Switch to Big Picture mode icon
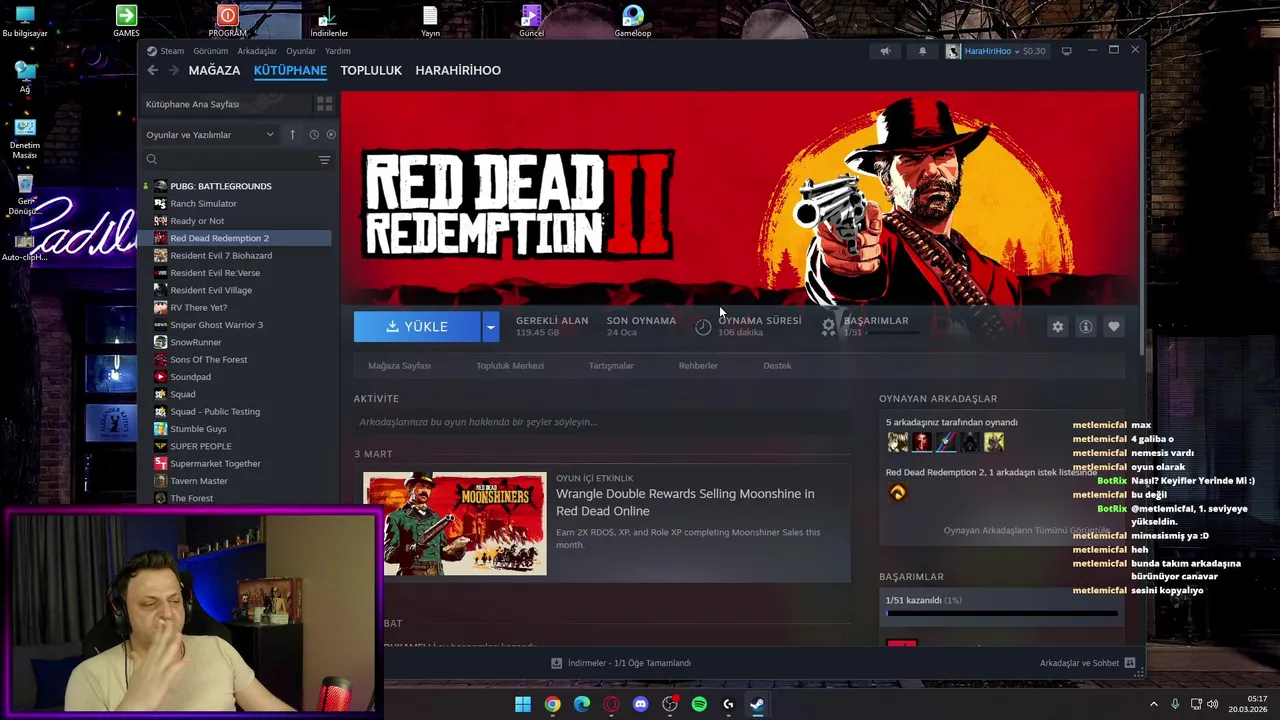The image size is (1280, 720). tap(1067, 51)
